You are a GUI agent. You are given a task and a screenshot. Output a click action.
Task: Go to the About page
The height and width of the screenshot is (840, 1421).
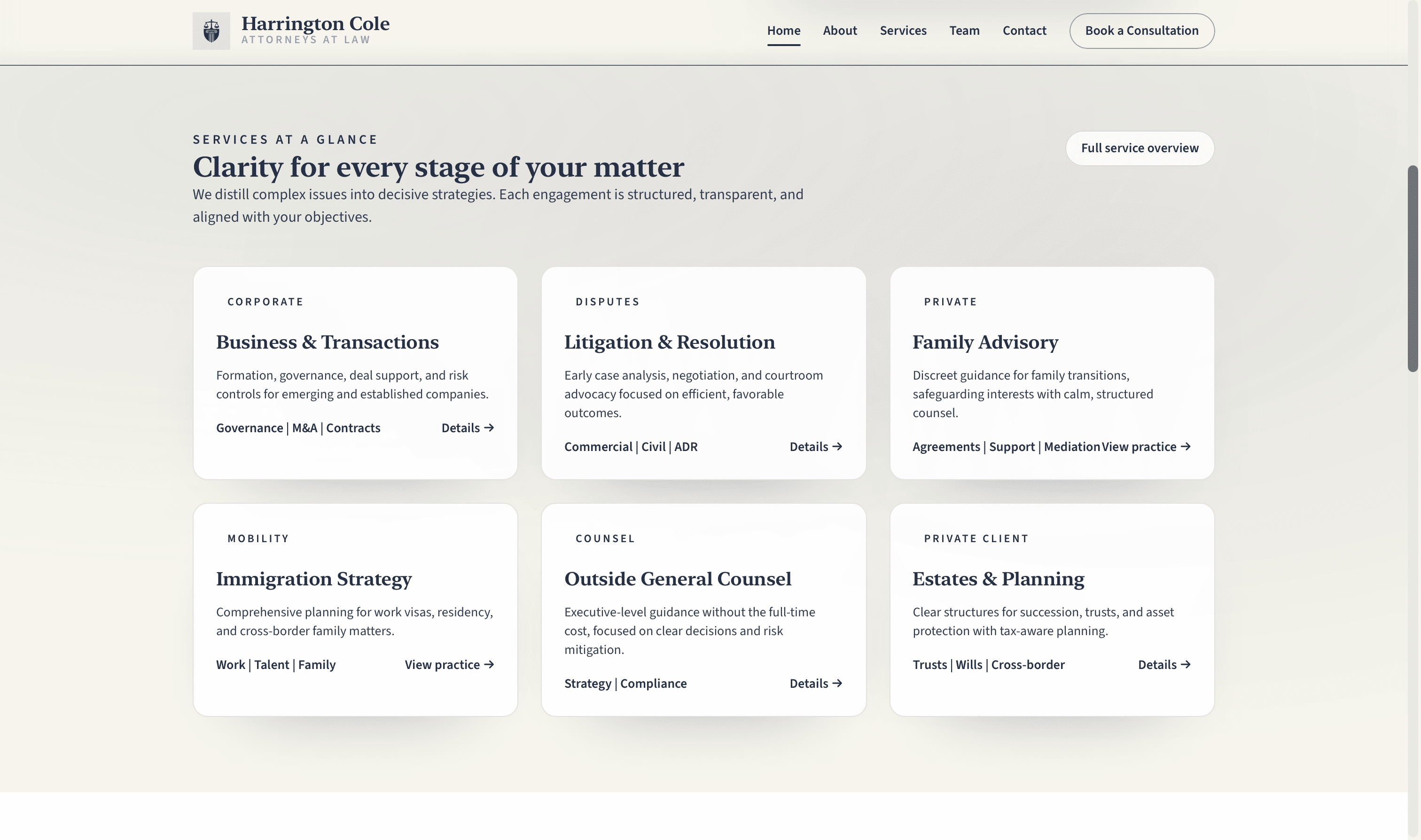(840, 31)
